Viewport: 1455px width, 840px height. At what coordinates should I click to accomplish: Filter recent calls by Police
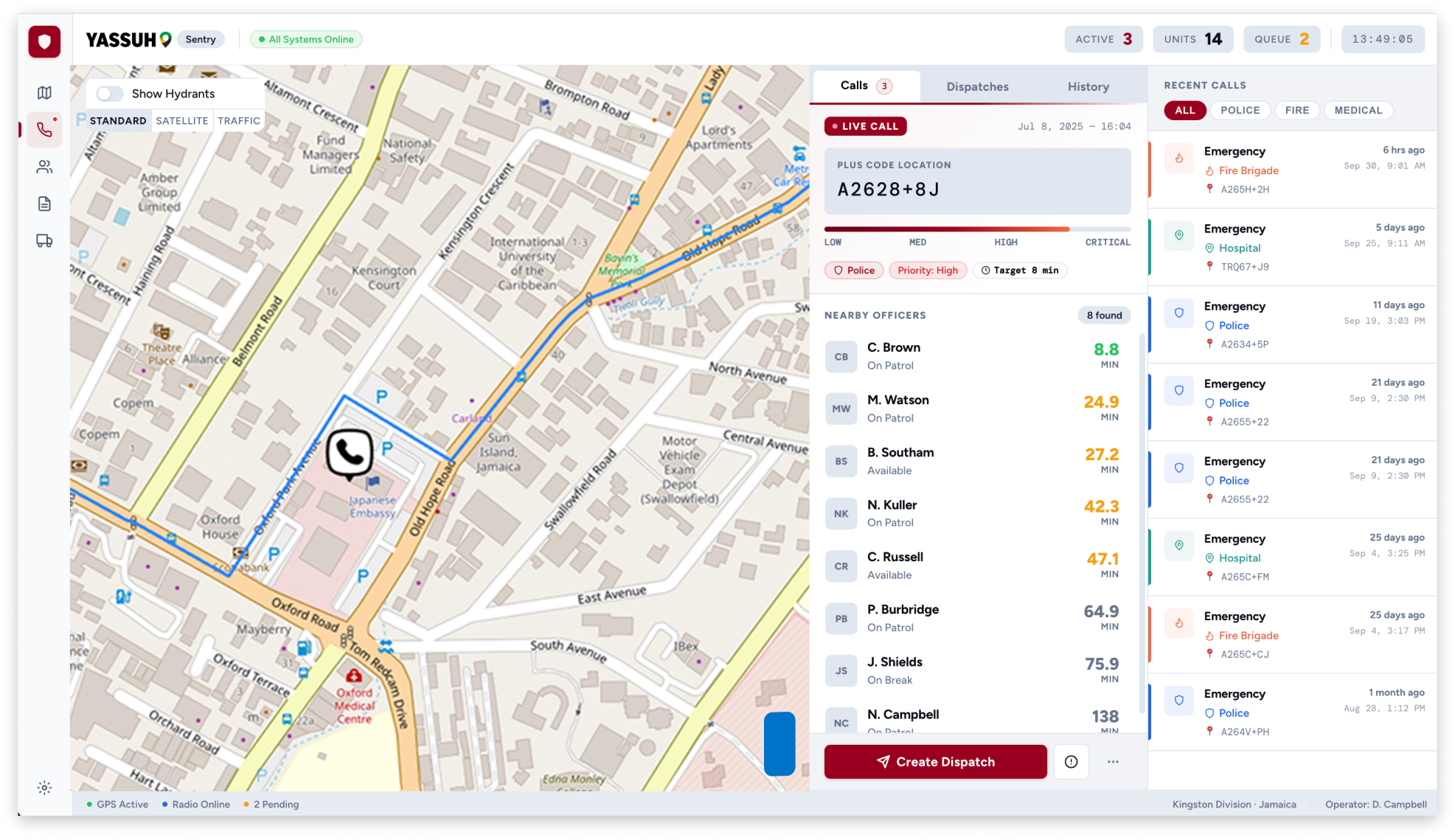tap(1240, 111)
